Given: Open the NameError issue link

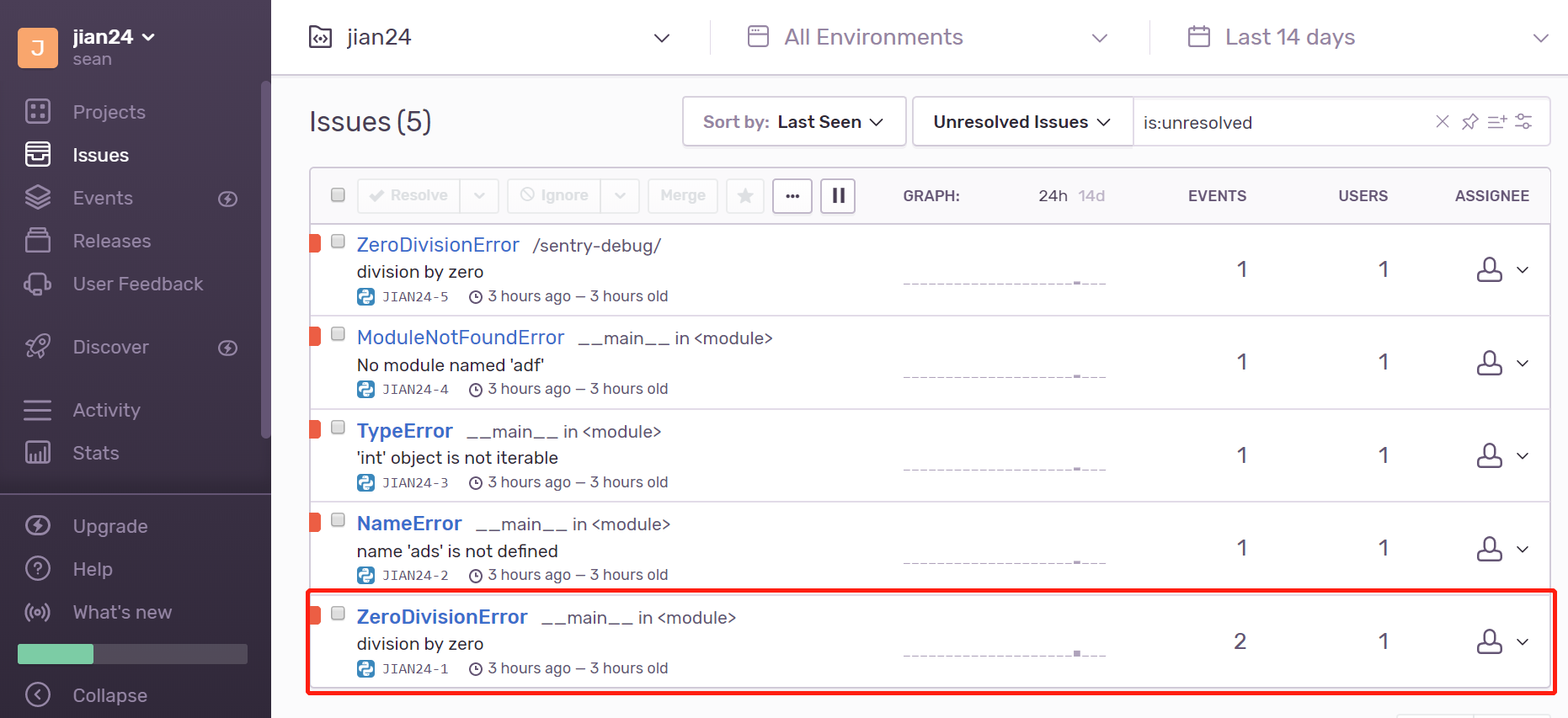Looking at the screenshot, I should 409,524.
